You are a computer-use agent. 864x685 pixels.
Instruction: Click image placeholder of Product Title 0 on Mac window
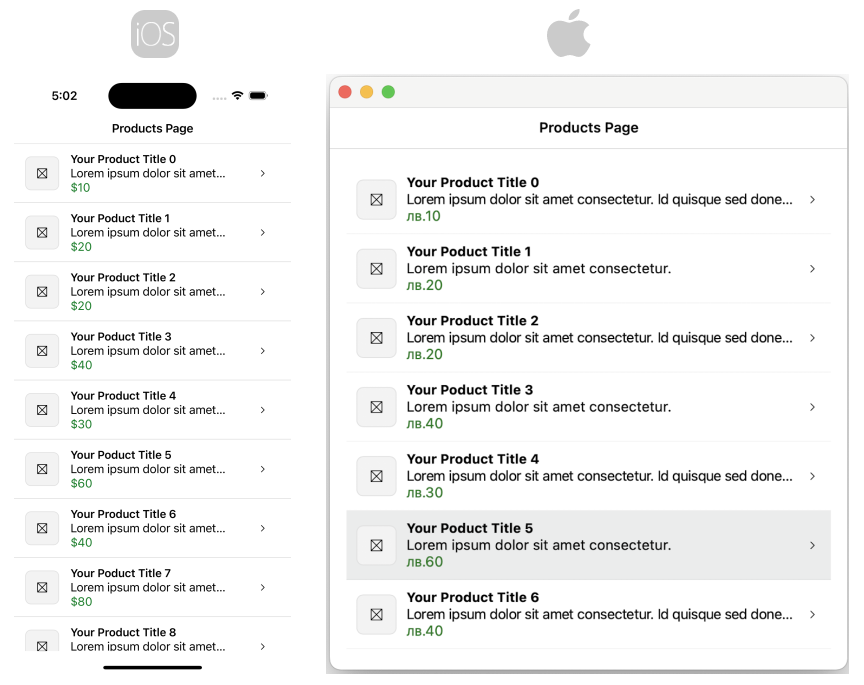[376, 199]
